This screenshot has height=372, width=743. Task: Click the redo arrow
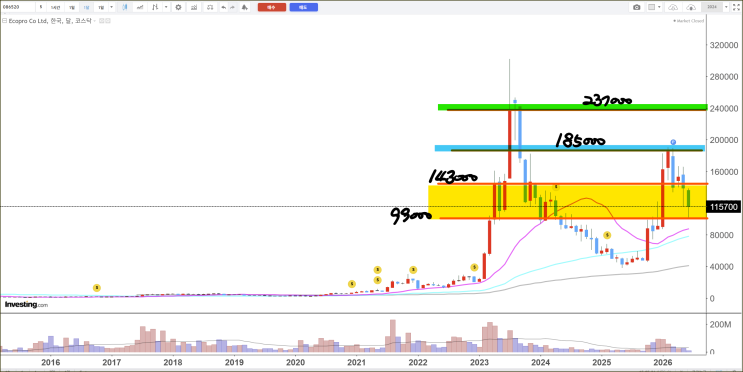(233, 7)
